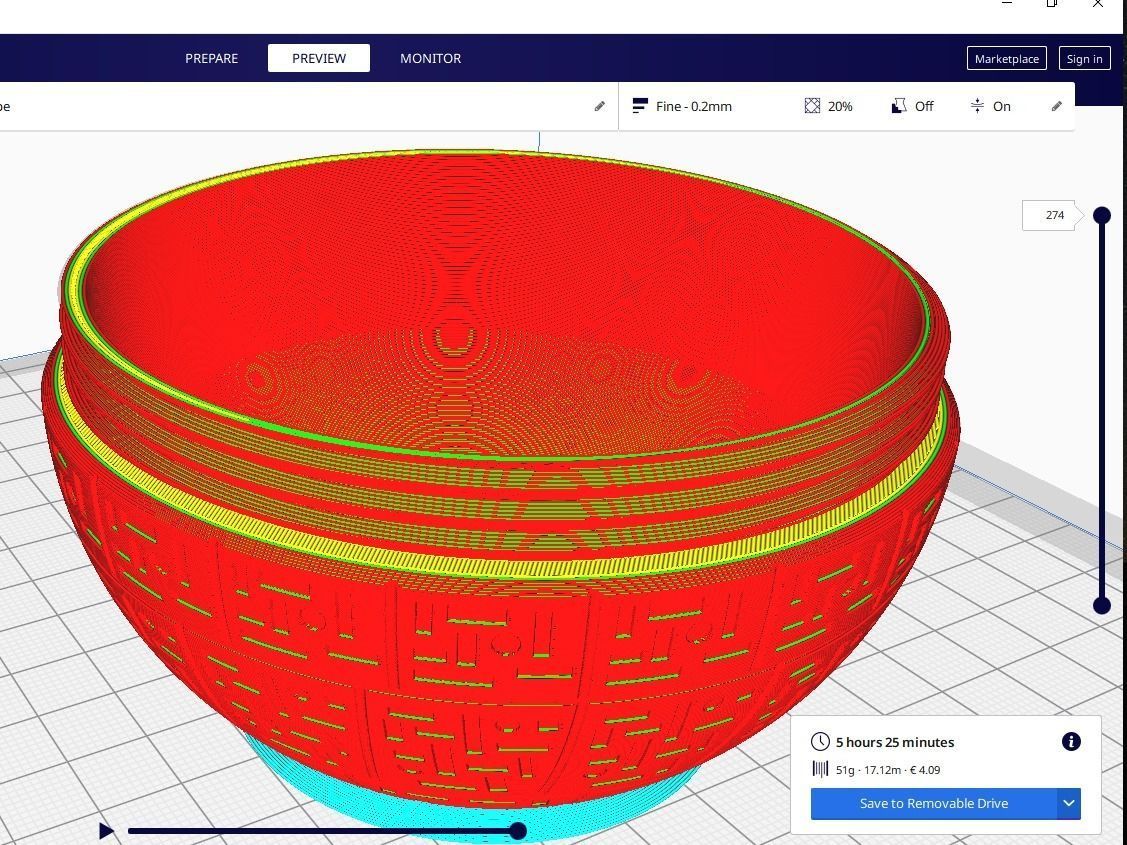The image size is (1127, 845).
Task: Click the adhesion On label
Action: [x=1002, y=106]
